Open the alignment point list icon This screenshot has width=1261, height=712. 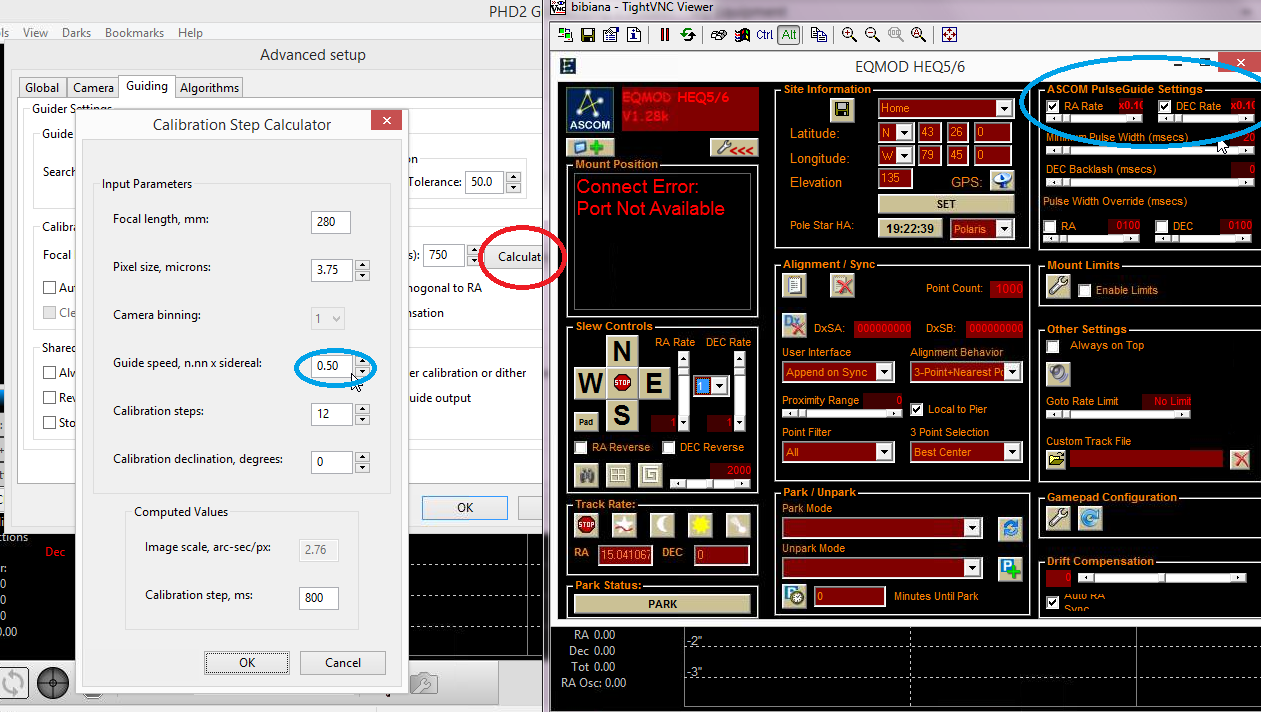(x=794, y=286)
